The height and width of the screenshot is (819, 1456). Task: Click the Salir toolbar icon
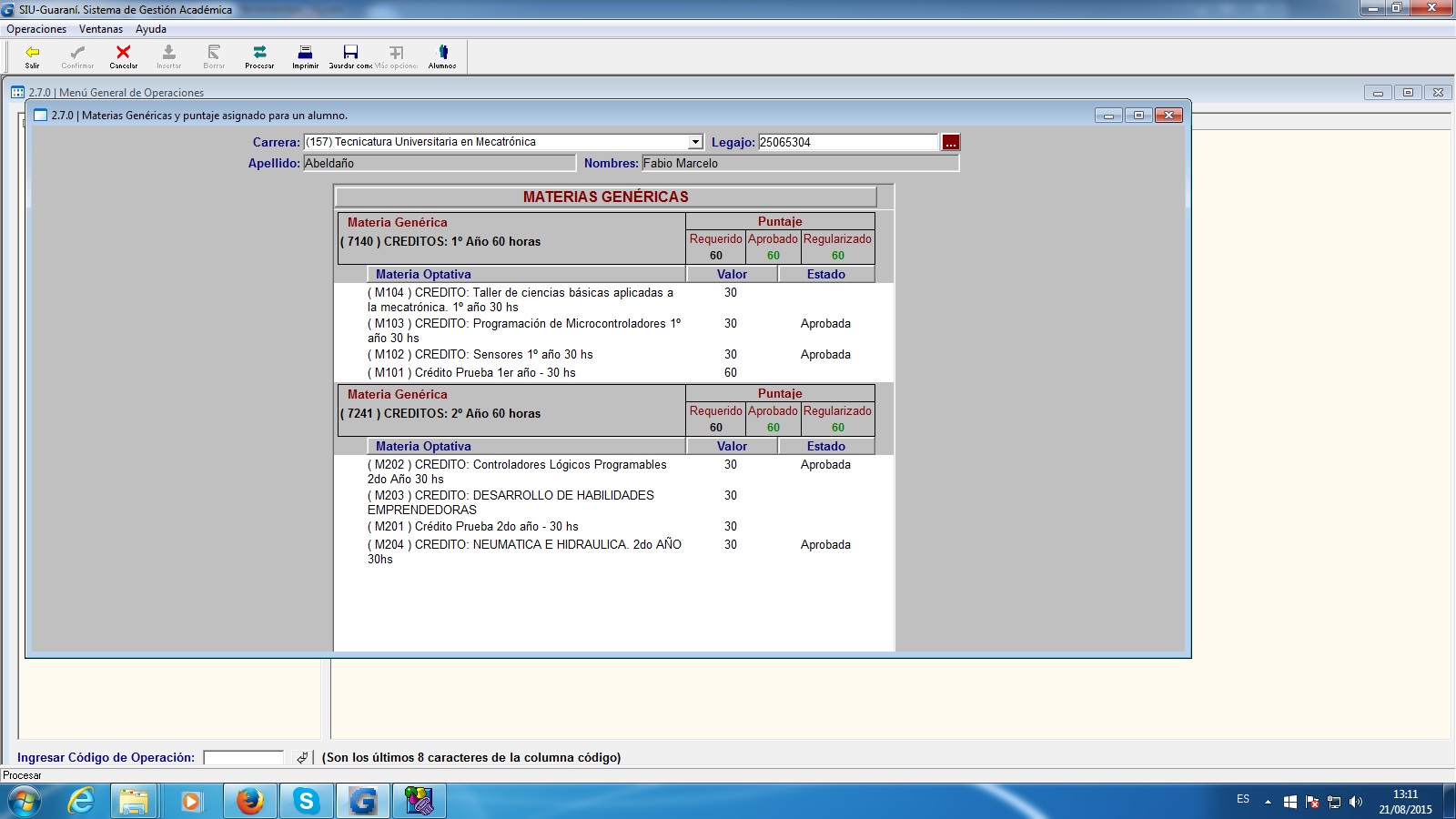click(x=33, y=56)
